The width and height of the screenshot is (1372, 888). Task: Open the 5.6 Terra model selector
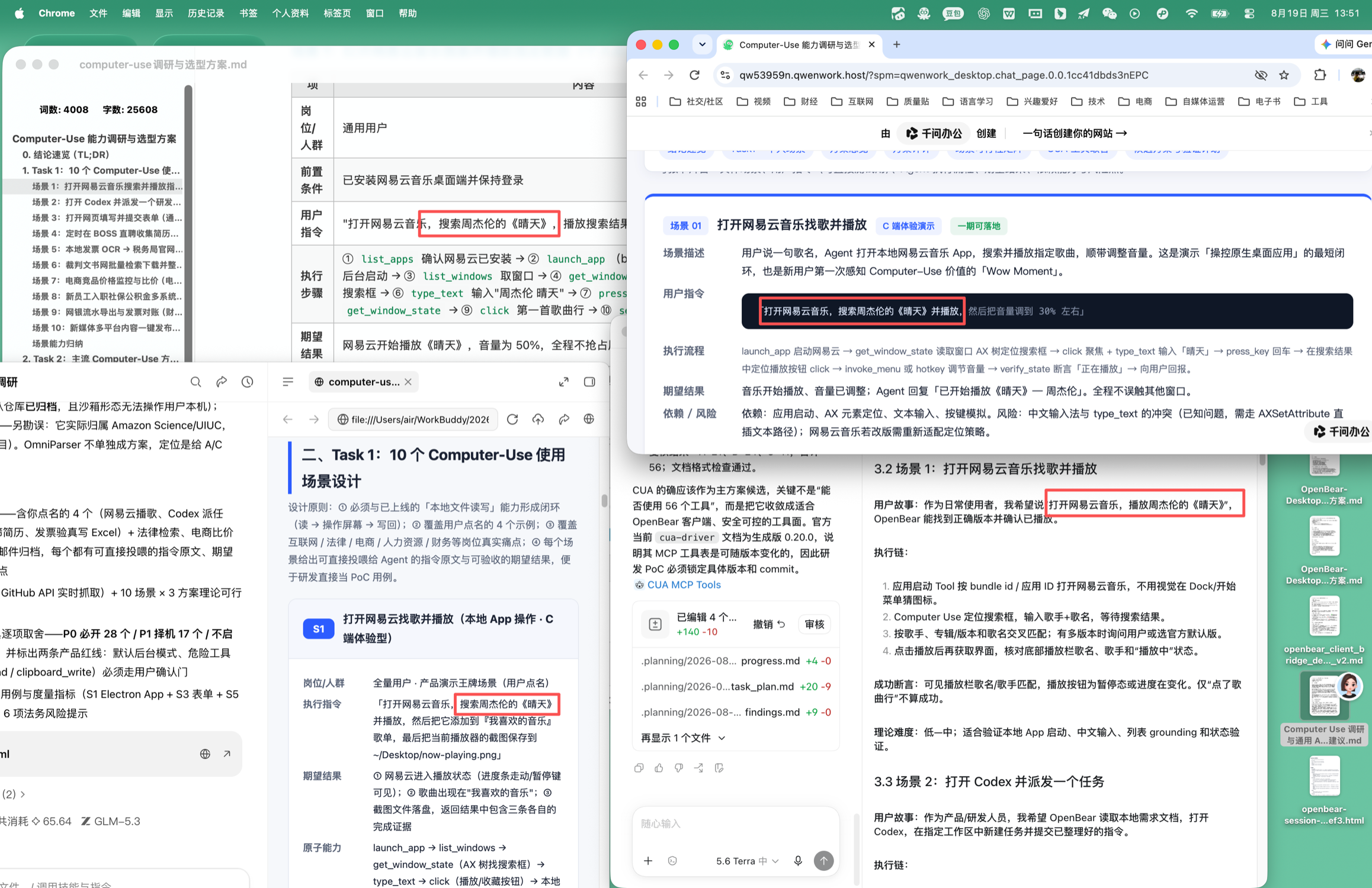[748, 861]
